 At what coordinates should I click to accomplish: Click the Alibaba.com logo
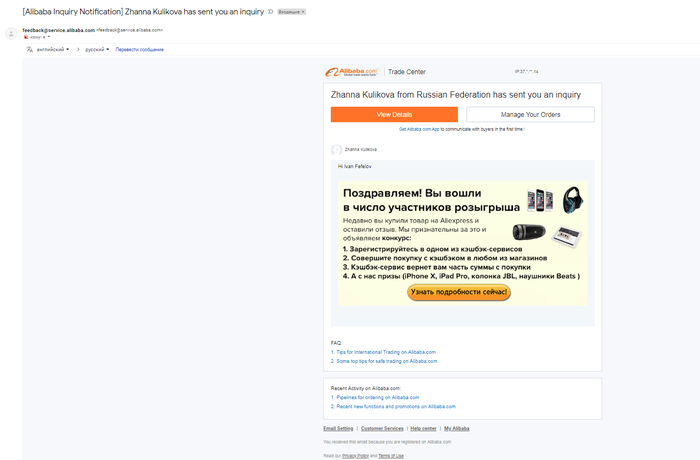click(351, 72)
